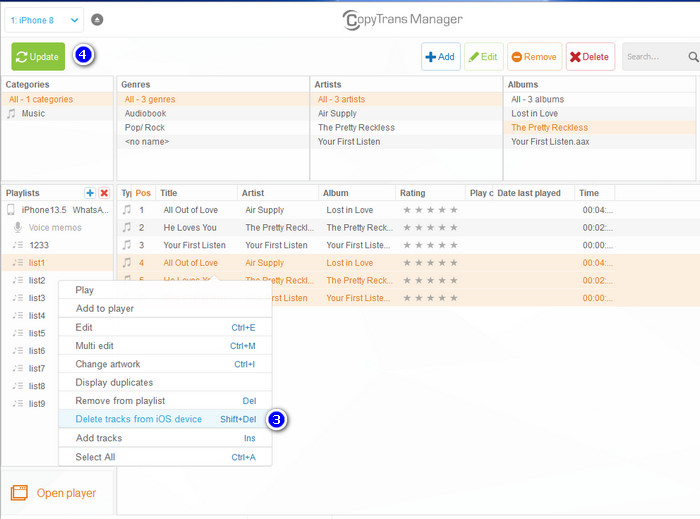Sort by Album column header

pos(357,193)
